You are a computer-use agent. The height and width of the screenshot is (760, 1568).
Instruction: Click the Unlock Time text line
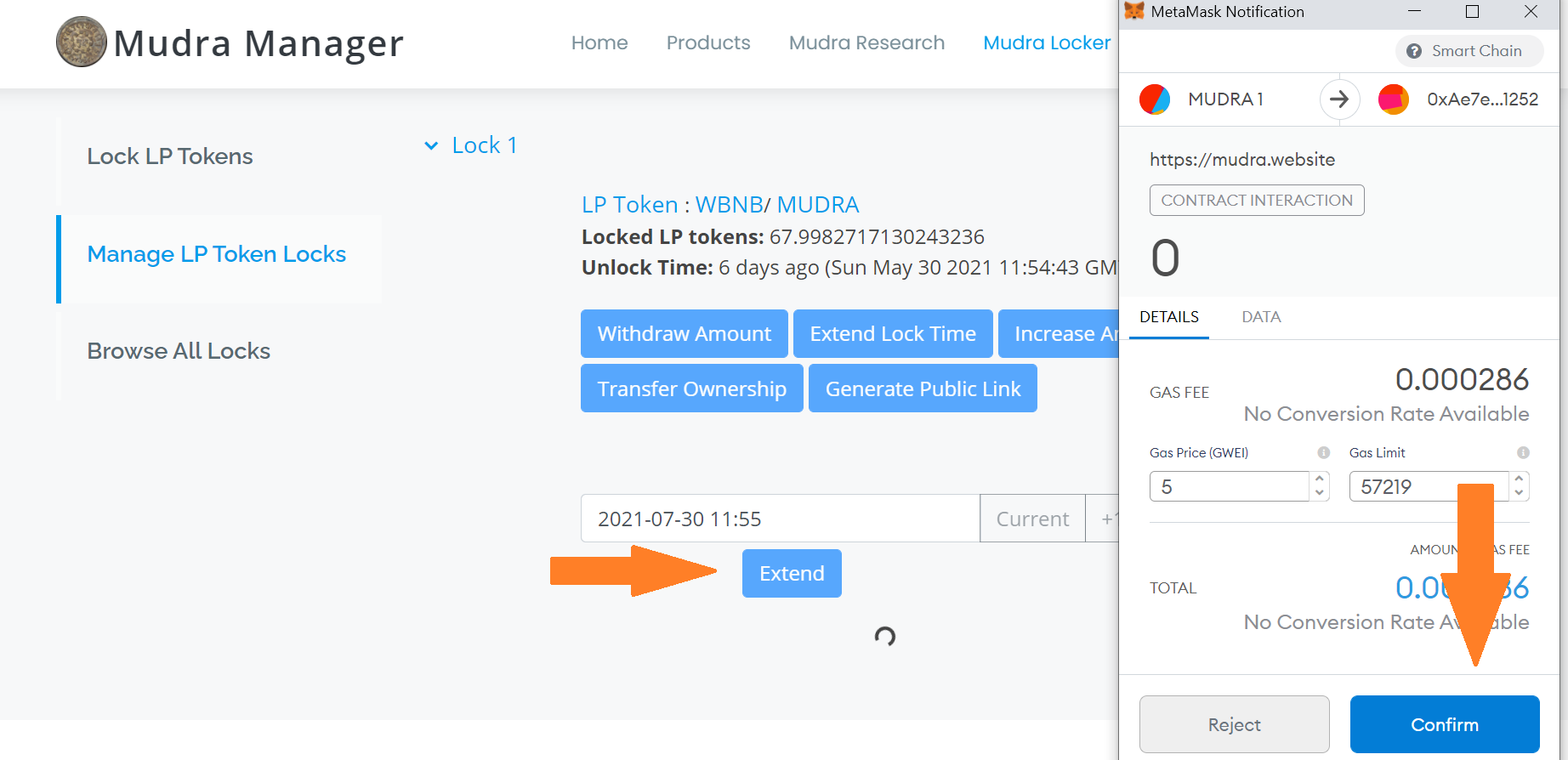tap(849, 268)
